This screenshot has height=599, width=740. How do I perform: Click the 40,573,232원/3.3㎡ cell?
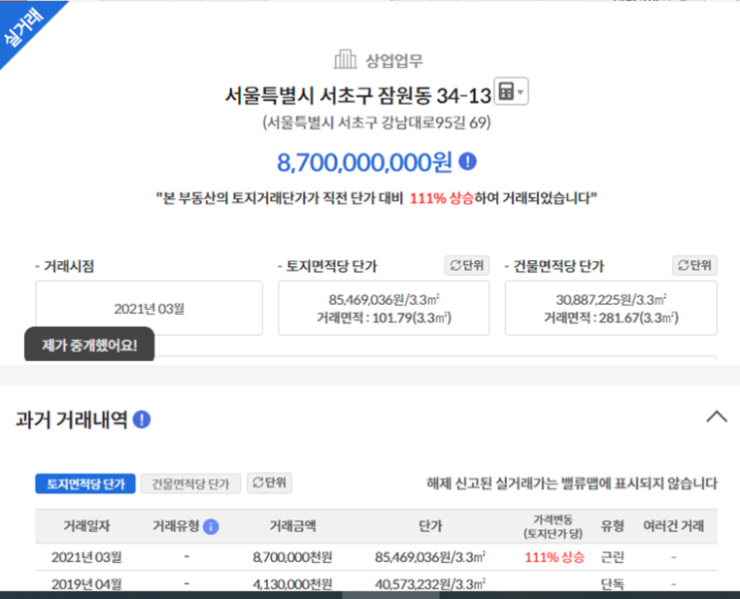430,584
